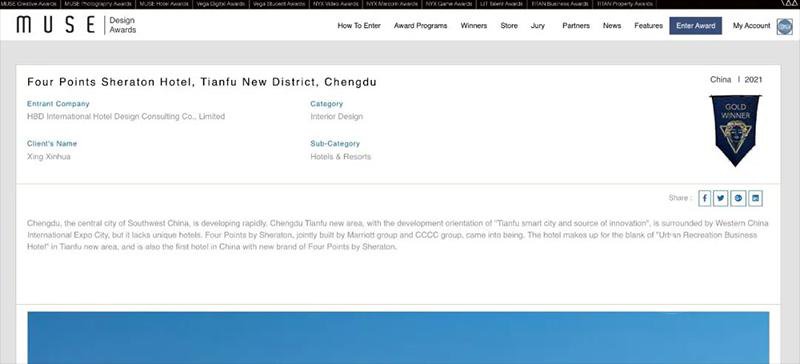800x364 pixels.
Task: Click the logo at top-right corner bar
Action: coord(789,4)
